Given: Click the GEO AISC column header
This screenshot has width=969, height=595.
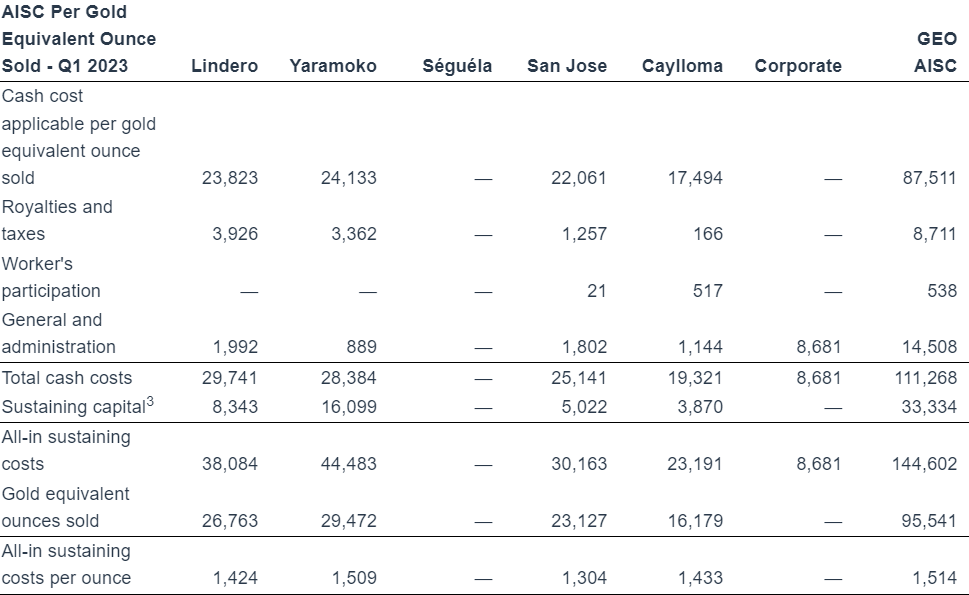Looking at the screenshot, I should click(x=936, y=53).
